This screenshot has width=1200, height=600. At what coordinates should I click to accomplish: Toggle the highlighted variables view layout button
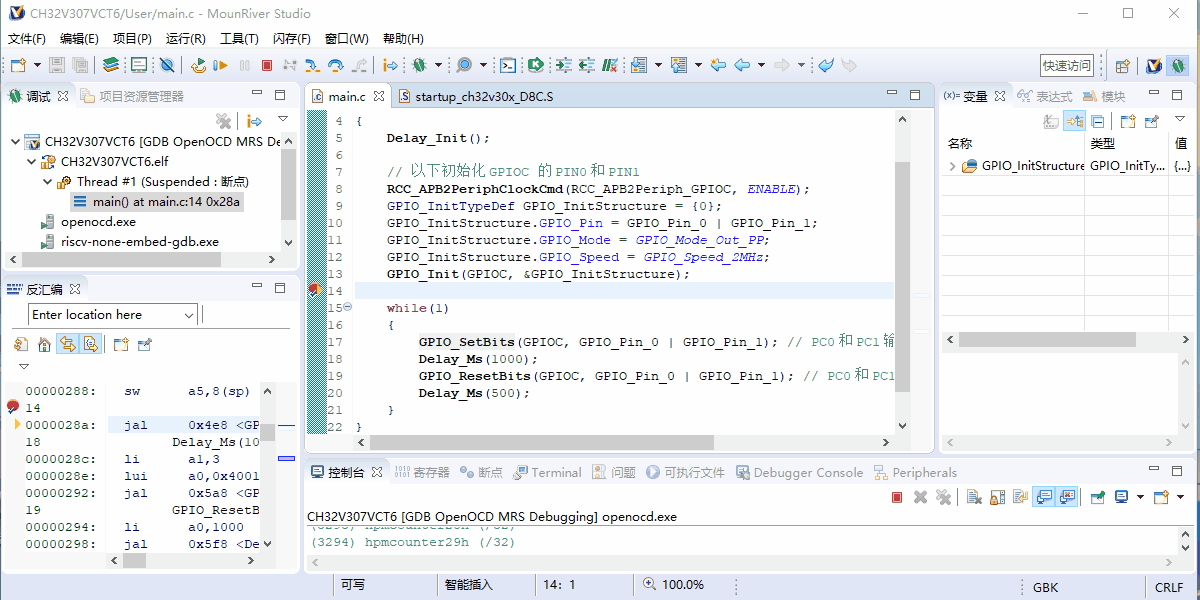[1074, 121]
